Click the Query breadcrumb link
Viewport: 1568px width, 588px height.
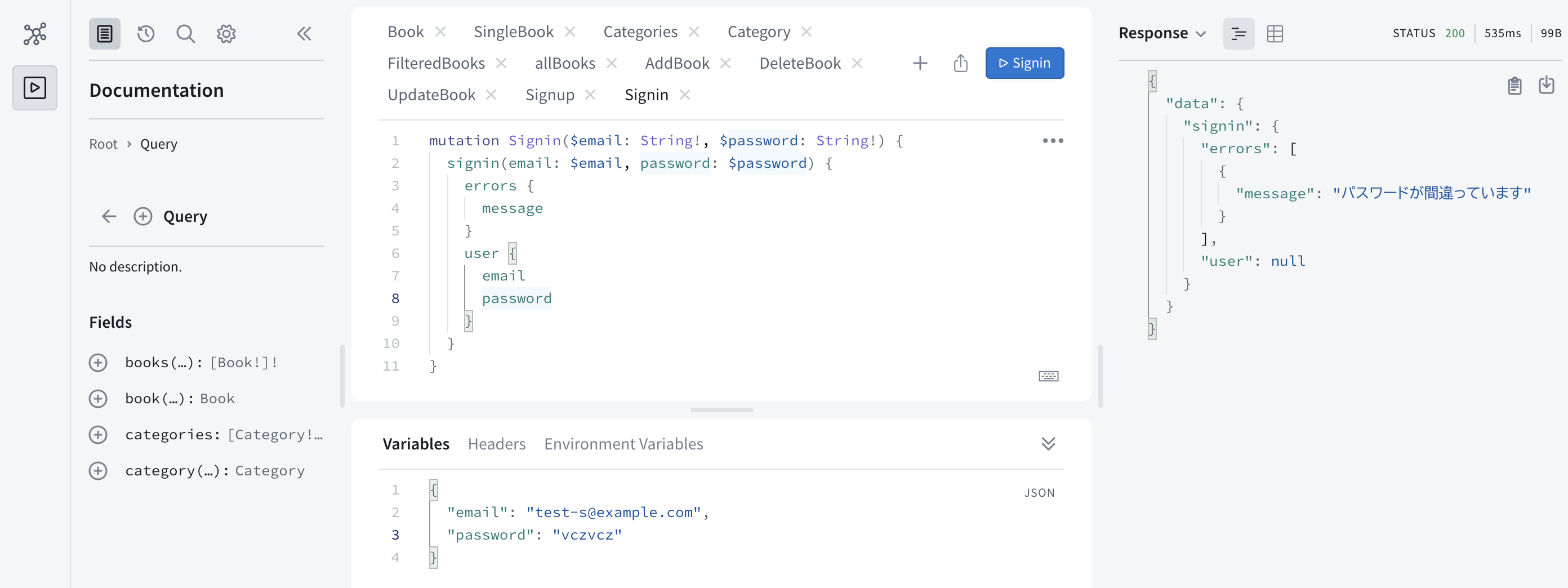pos(159,144)
